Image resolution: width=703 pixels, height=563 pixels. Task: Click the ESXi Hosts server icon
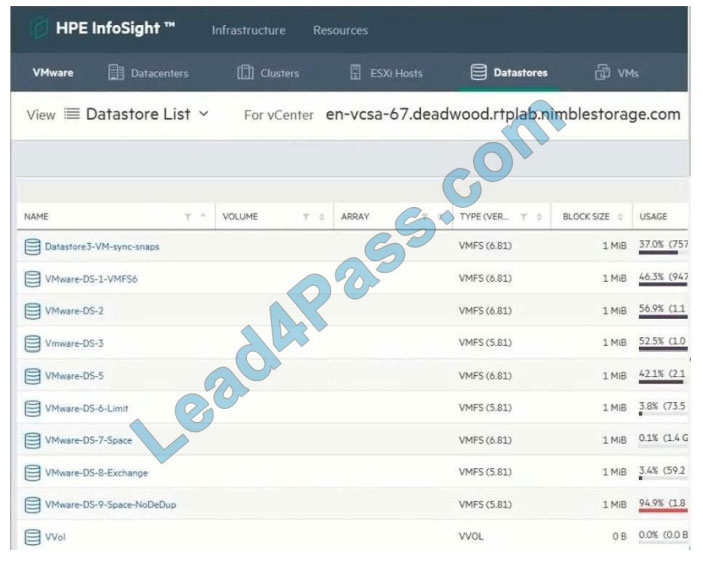click(355, 72)
